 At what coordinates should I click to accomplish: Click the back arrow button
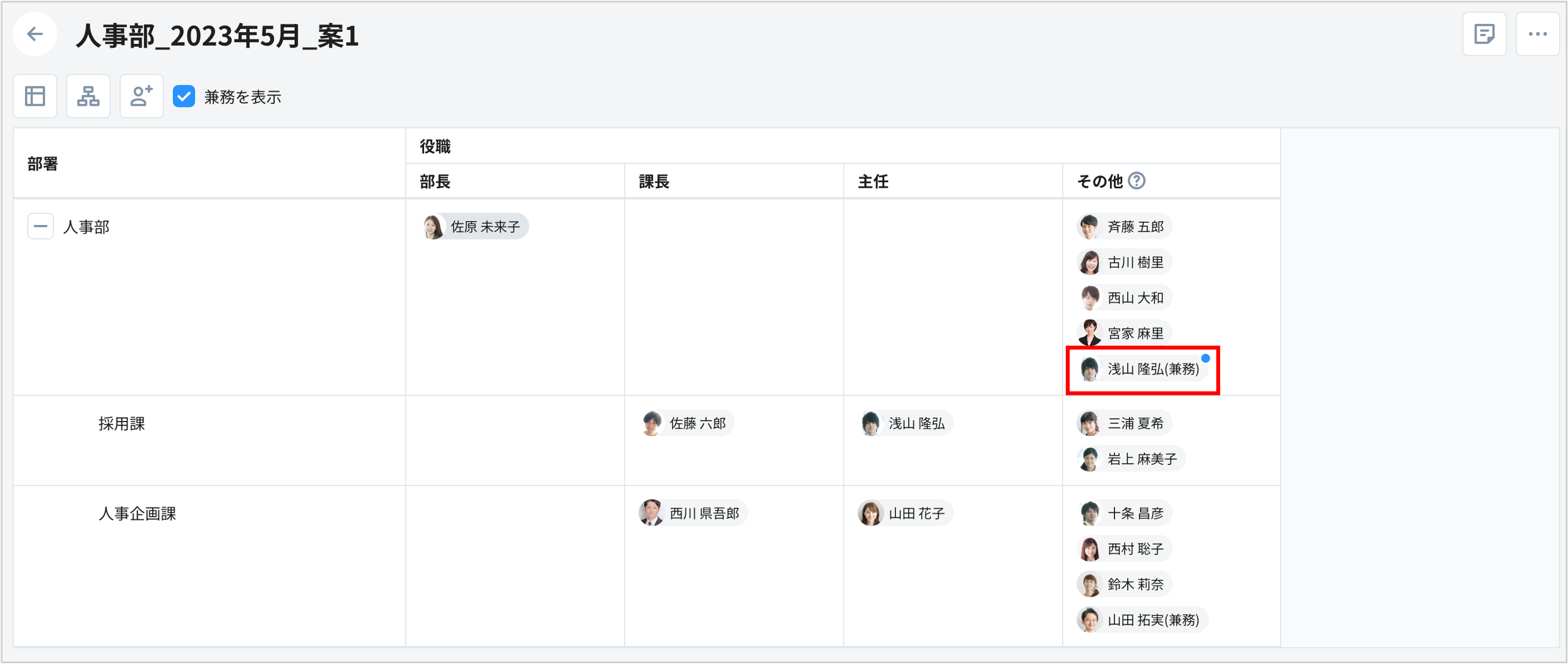tap(35, 34)
